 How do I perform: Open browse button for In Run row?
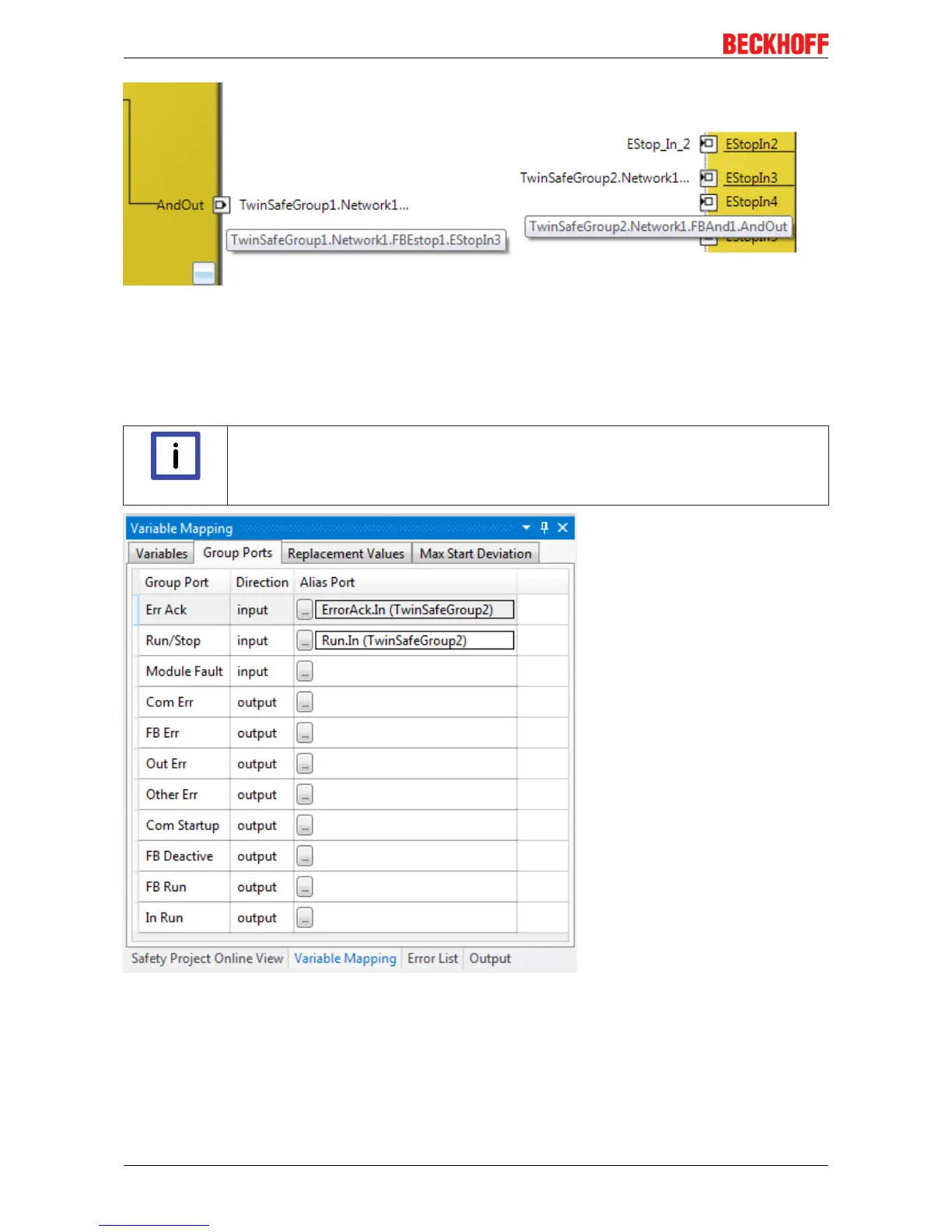(x=305, y=918)
